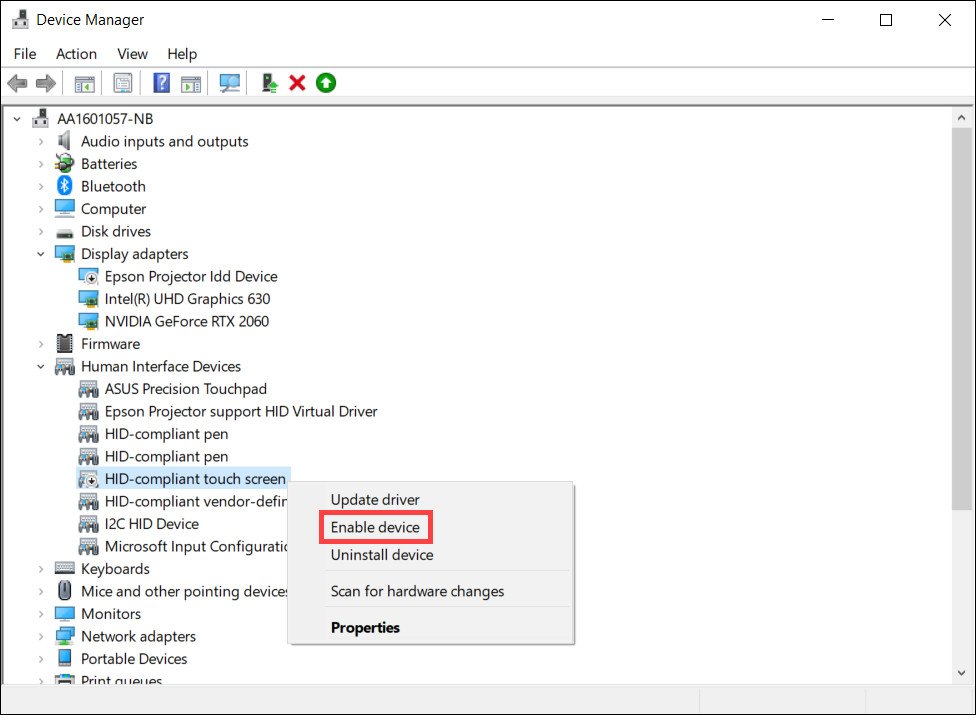Click the Scan for hardware changes toolbar icon
The image size is (976, 715).
pos(230,83)
